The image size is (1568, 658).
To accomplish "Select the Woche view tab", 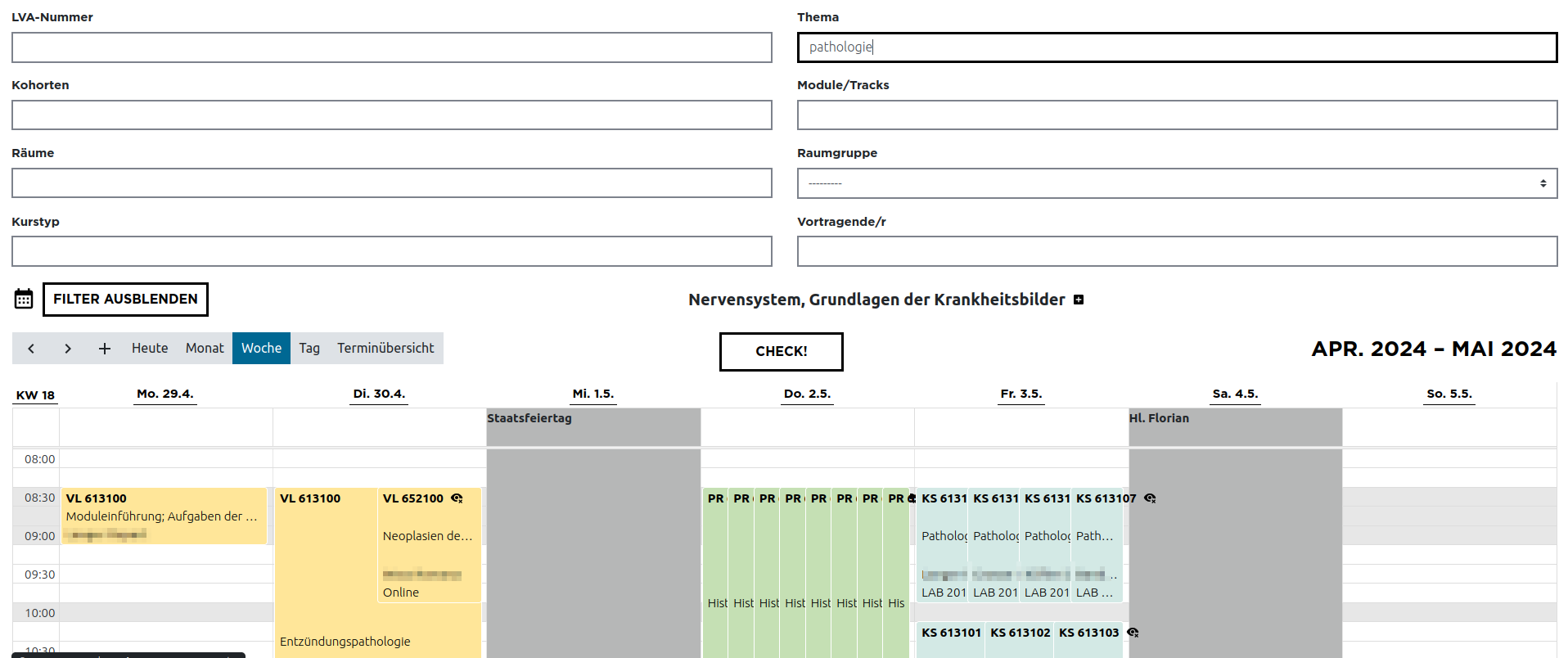I will click(261, 349).
